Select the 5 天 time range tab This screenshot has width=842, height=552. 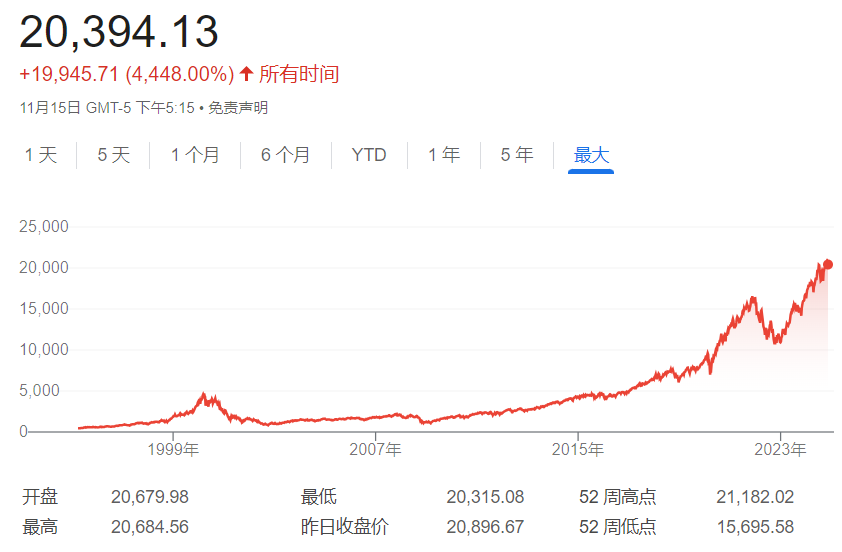[114, 155]
